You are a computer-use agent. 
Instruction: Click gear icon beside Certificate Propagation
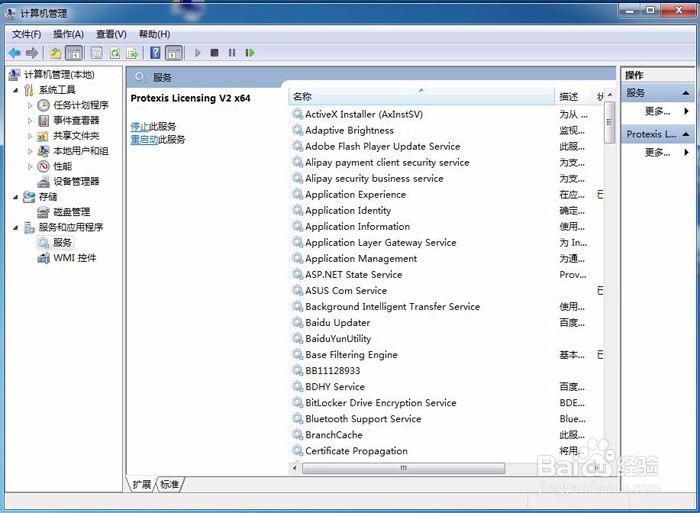point(298,450)
